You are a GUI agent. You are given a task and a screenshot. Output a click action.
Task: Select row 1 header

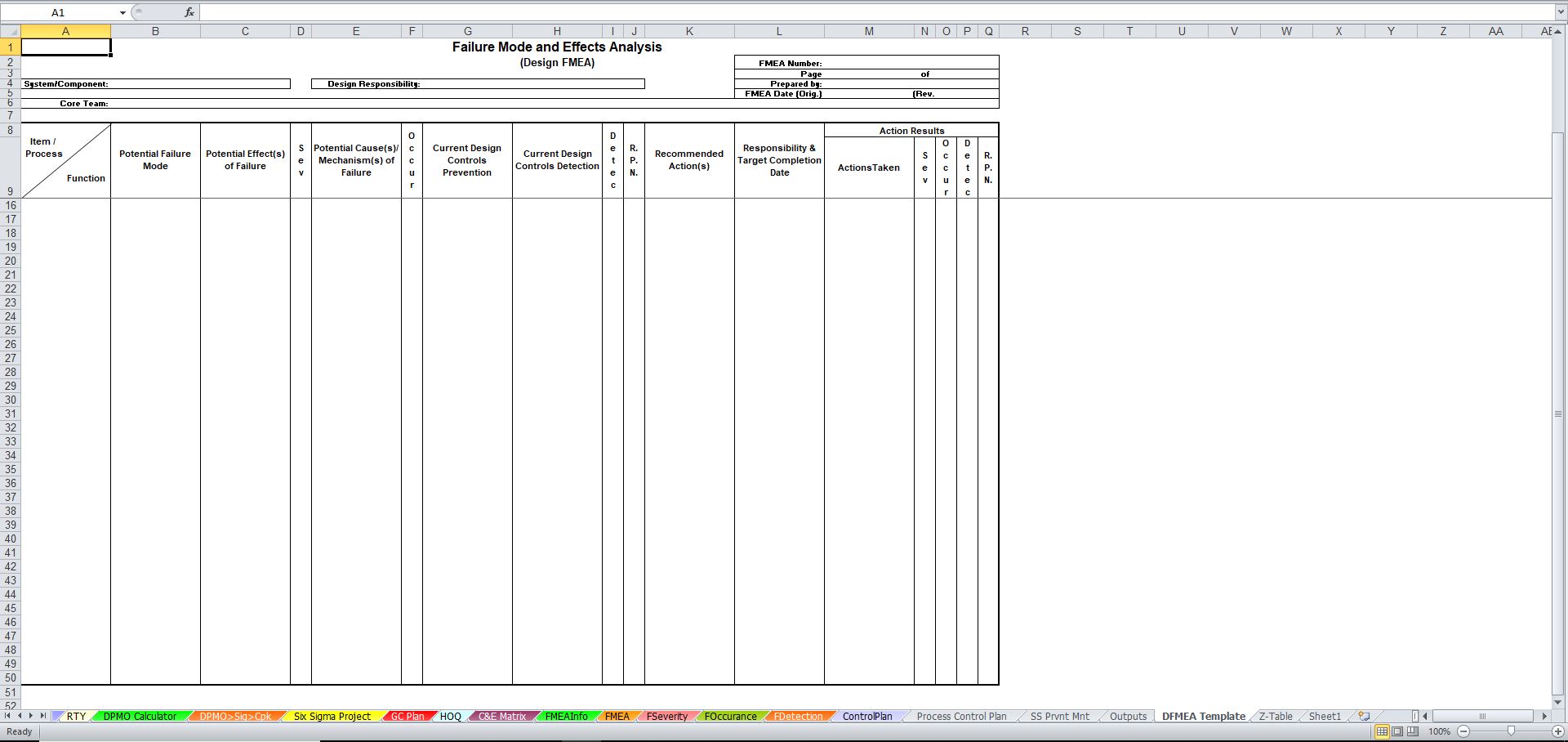pyautogui.click(x=10, y=47)
